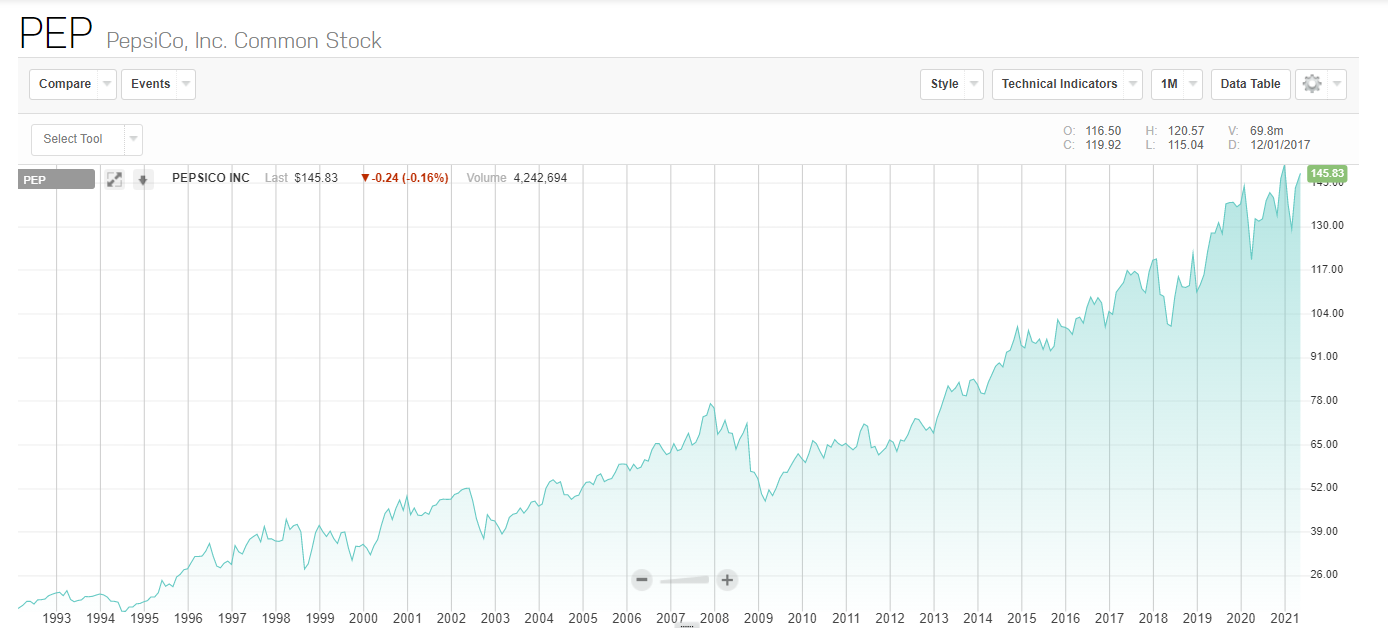This screenshot has width=1388, height=628.
Task: Zoom out with the minus button
Action: (642, 579)
